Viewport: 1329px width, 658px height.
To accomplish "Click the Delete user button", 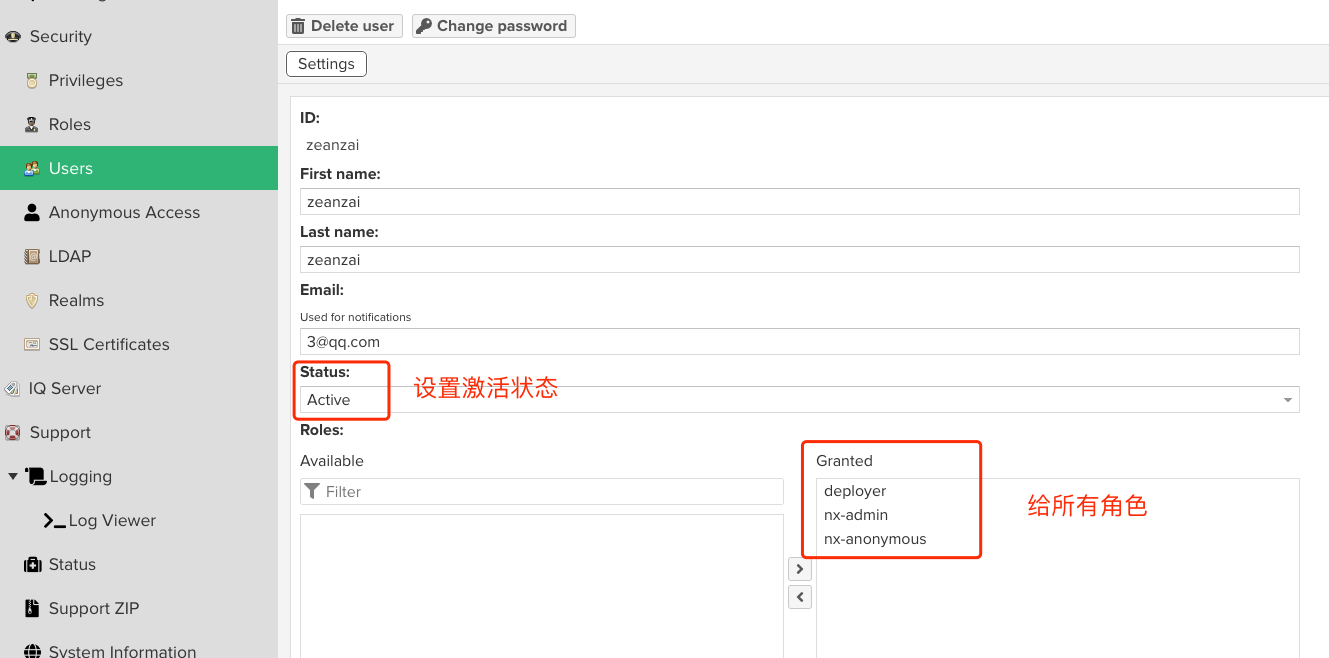I will 344,26.
